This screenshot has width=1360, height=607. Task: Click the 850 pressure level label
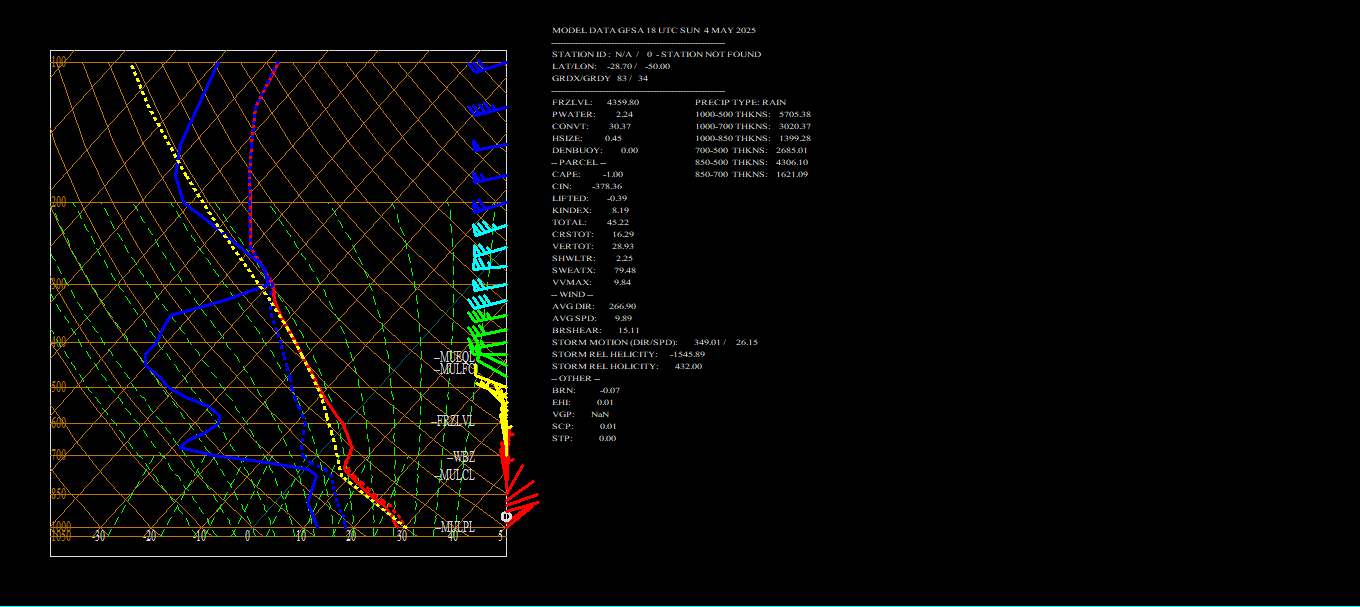click(x=59, y=494)
